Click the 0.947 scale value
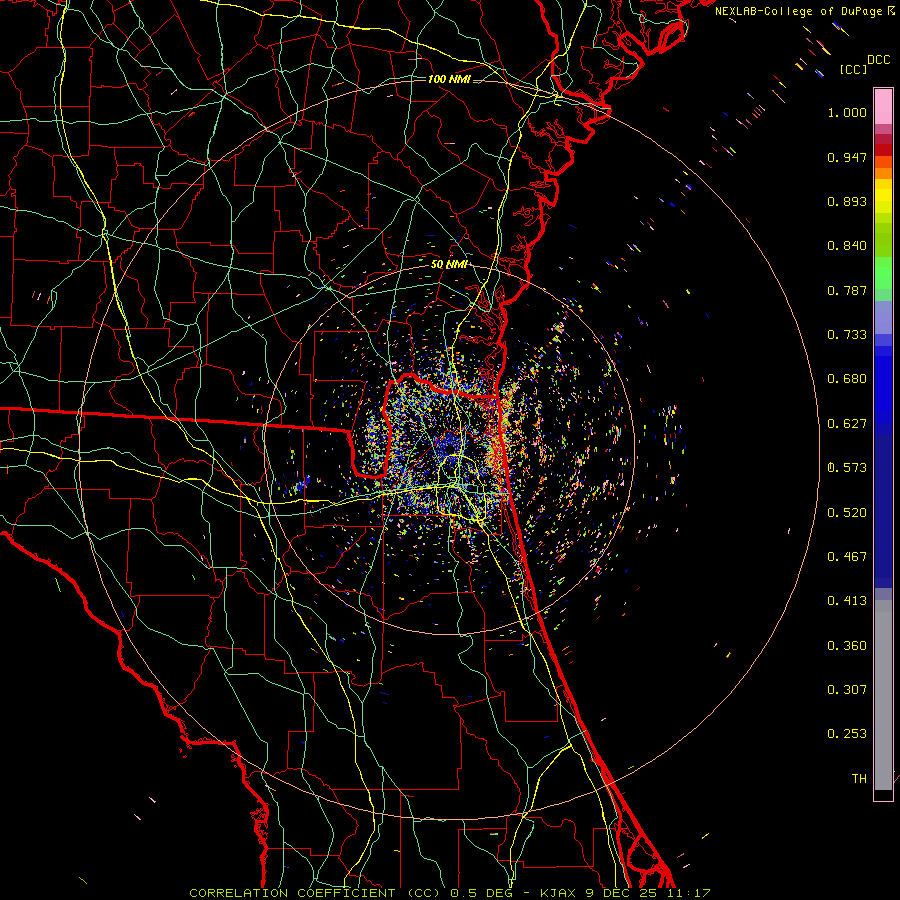Screen dimensions: 900x900 (x=847, y=157)
